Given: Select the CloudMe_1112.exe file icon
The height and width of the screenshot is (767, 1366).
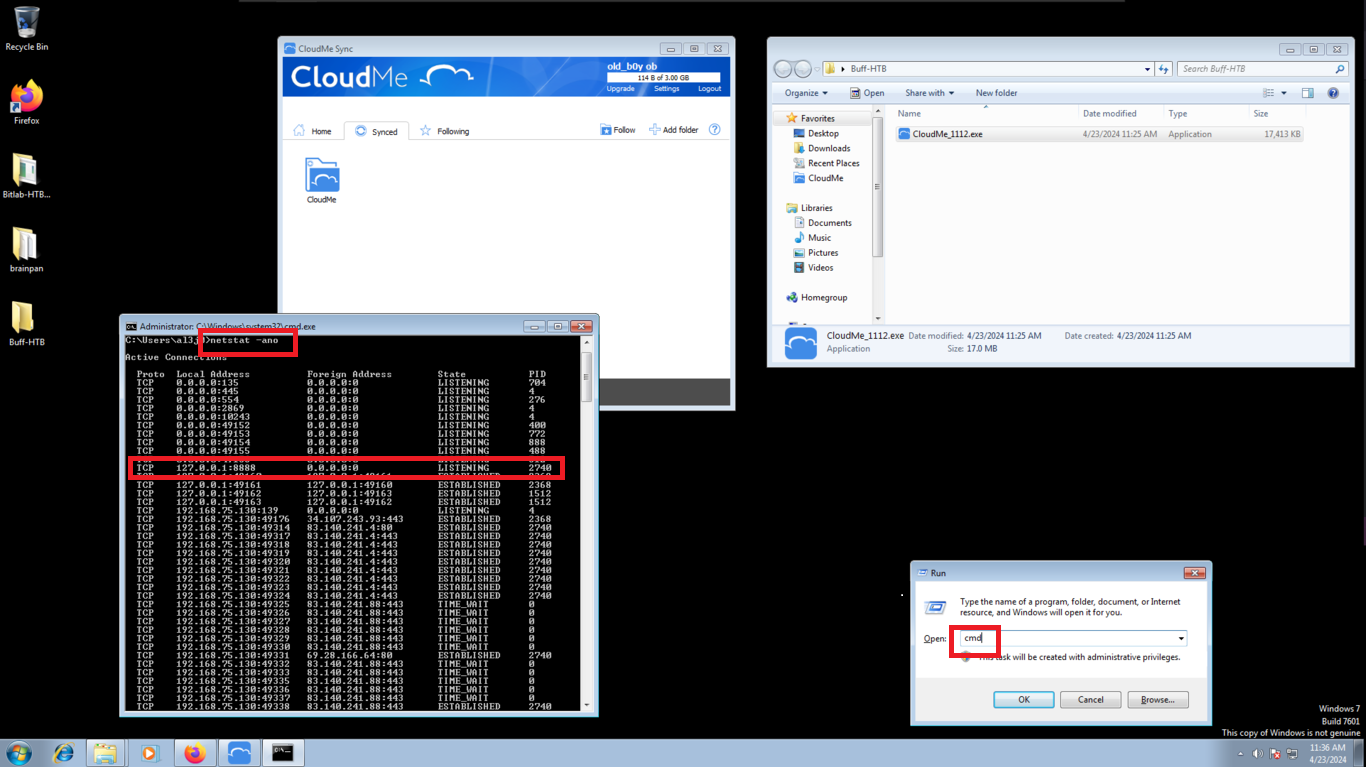Looking at the screenshot, I should [904, 134].
